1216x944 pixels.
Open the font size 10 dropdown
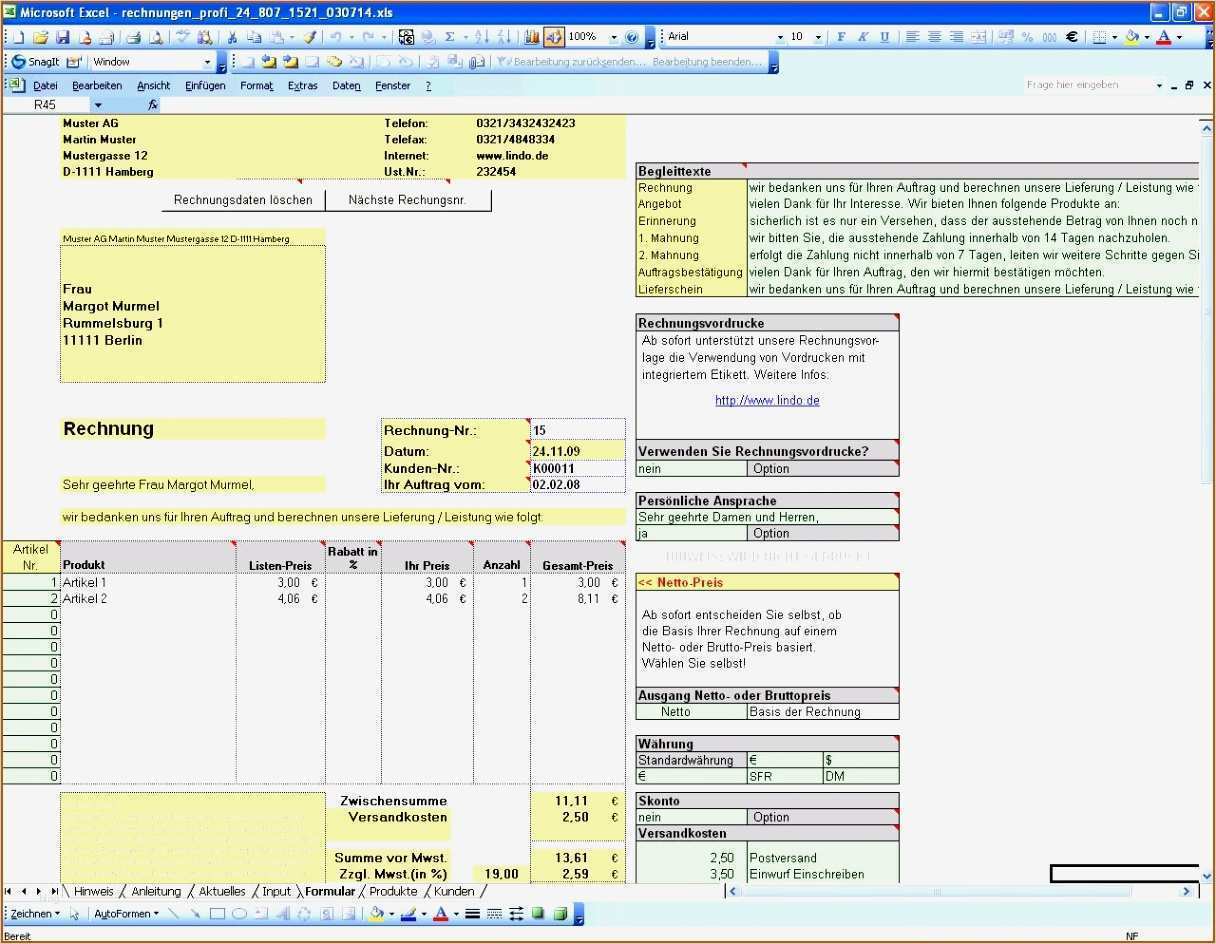tap(818, 37)
